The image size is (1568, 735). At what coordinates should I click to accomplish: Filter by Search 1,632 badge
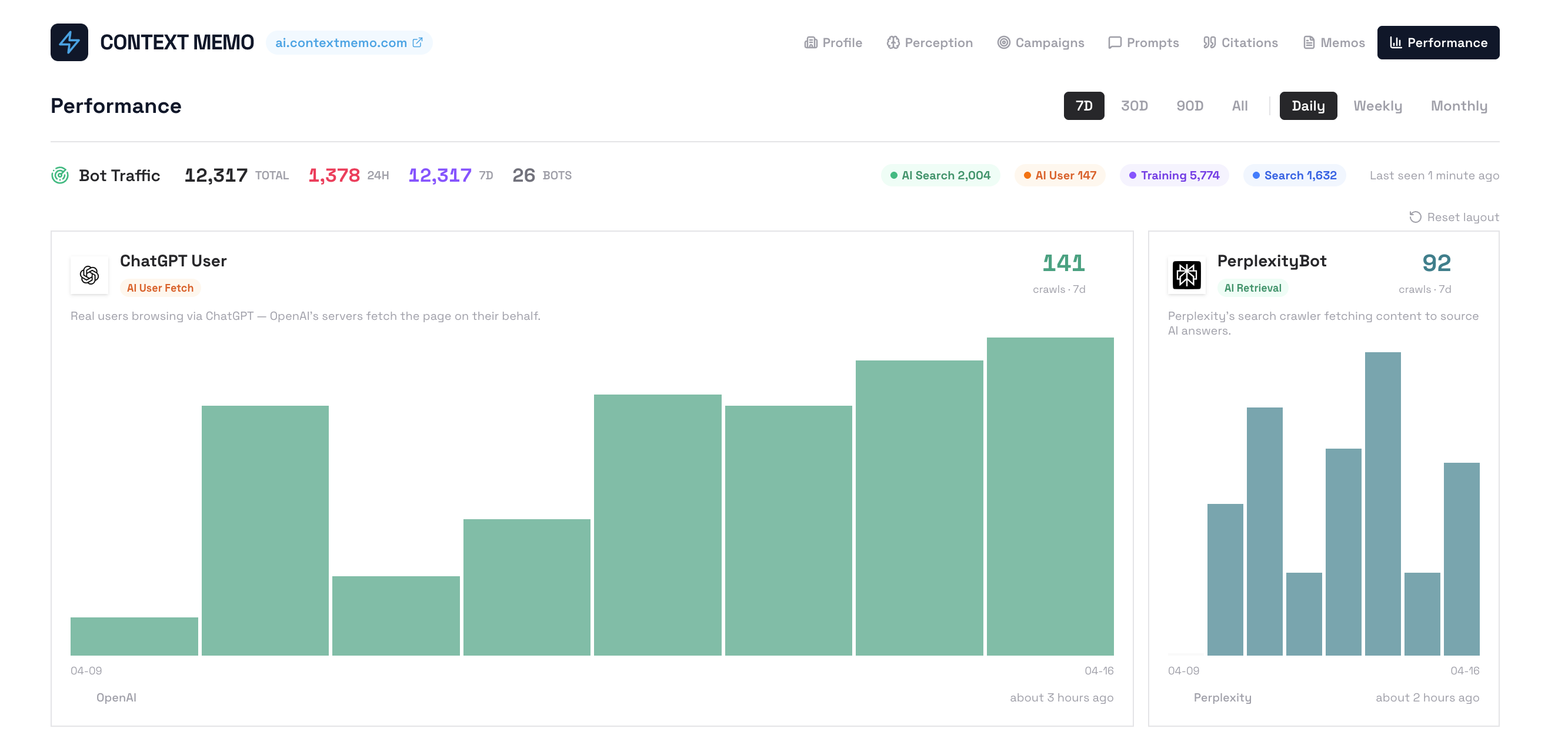click(x=1294, y=175)
